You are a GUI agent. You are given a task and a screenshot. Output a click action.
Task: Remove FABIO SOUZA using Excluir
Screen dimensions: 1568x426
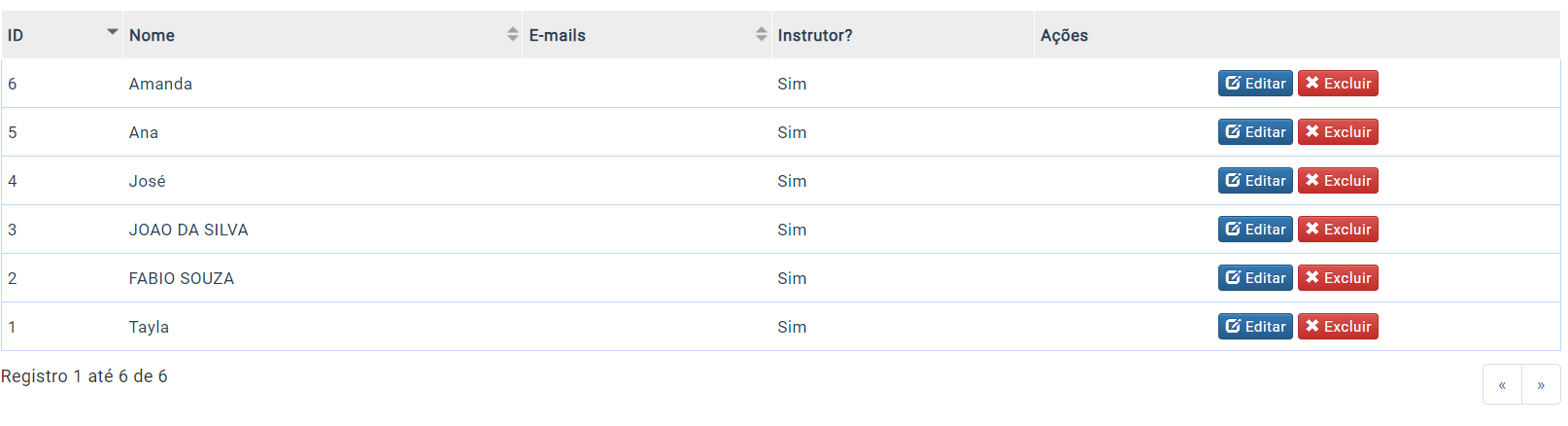[1338, 278]
